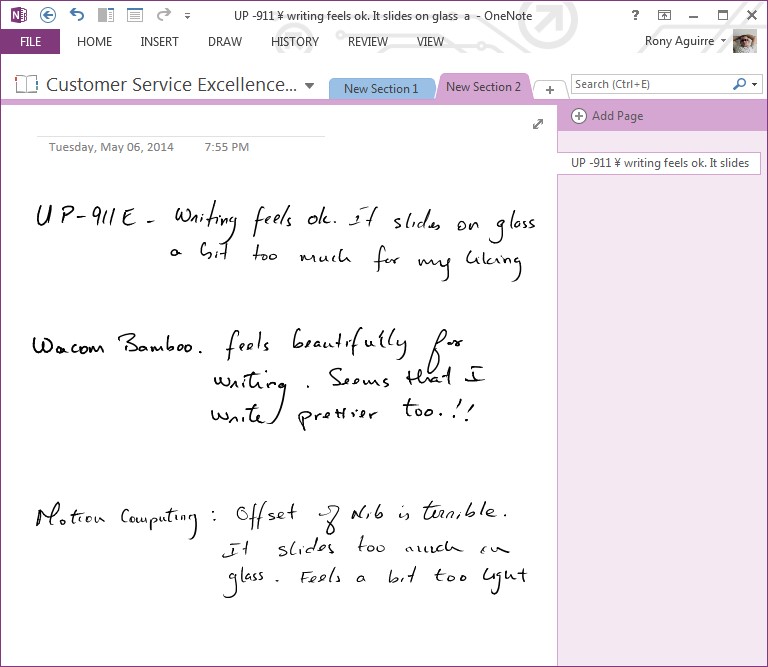768x667 pixels.
Task: Open the INSERT ribbon tab
Action: (159, 42)
